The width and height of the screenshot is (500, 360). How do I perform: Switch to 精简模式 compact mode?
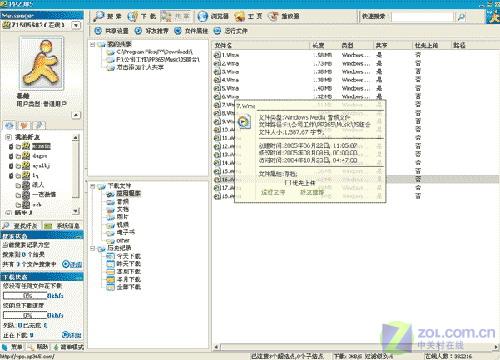pos(69,347)
